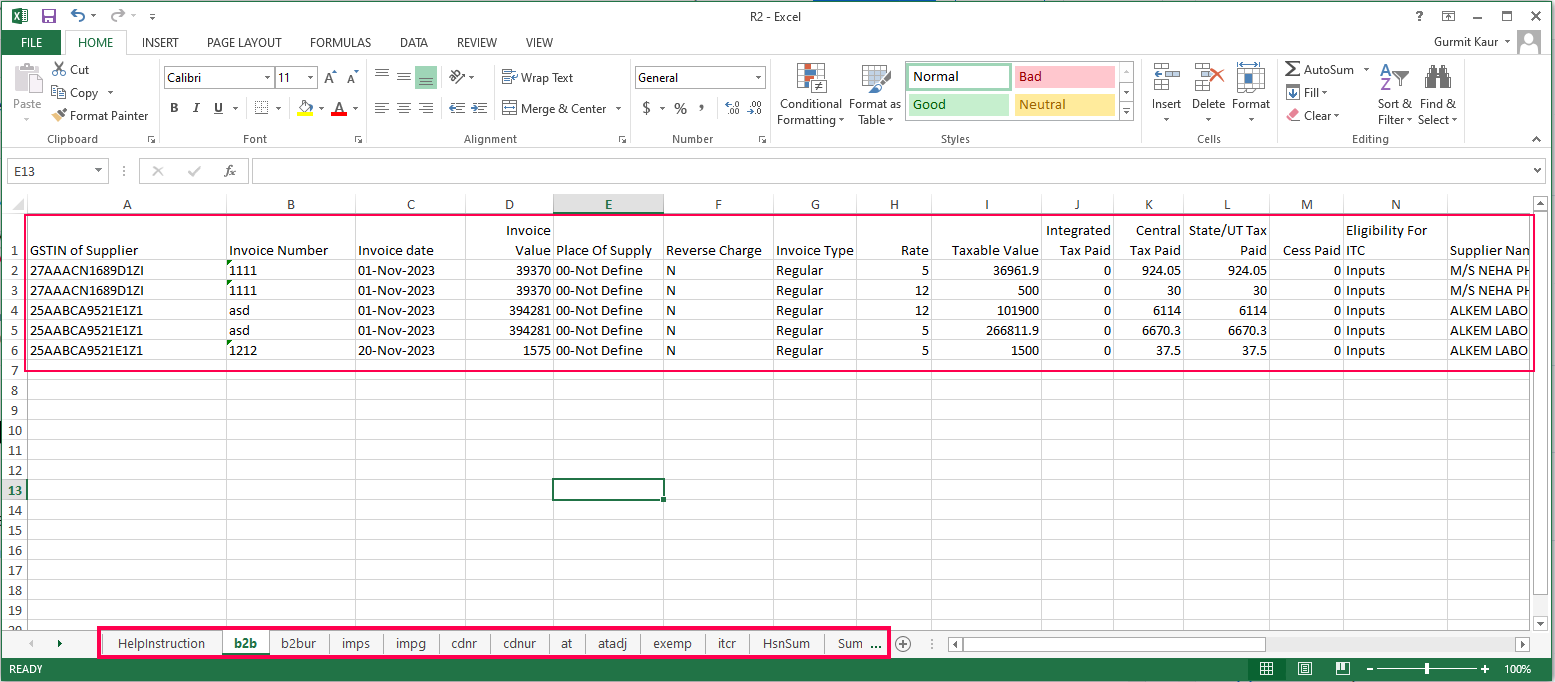Open the font size 11 dropdown
The image size is (1555, 682).
pos(312,77)
